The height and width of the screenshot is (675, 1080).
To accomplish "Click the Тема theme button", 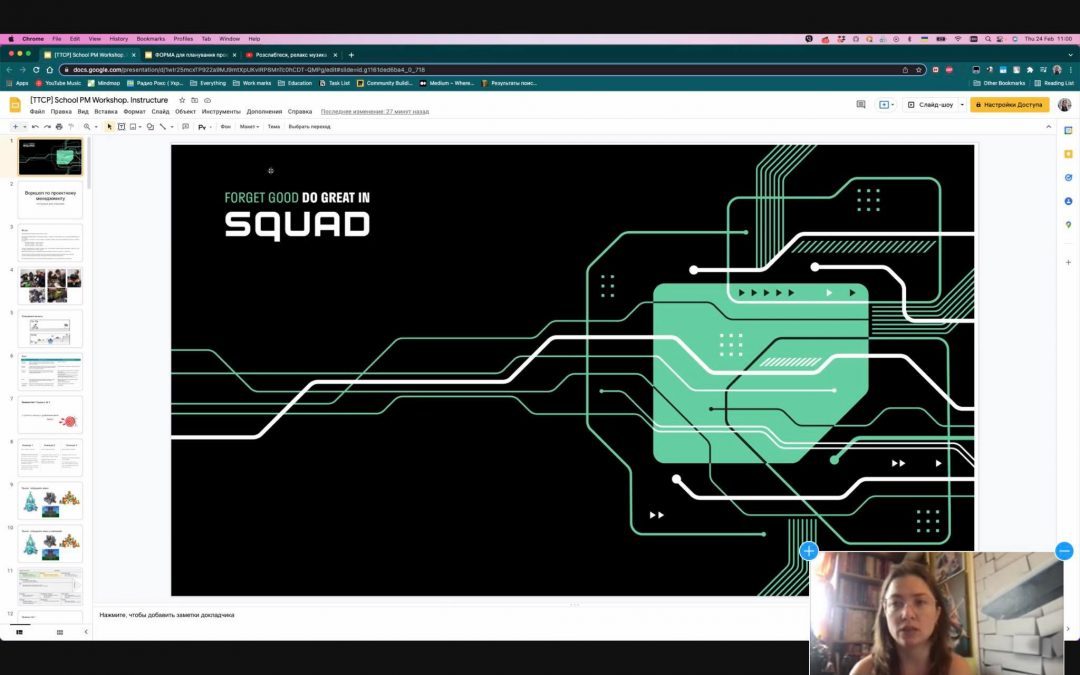I will pos(273,127).
